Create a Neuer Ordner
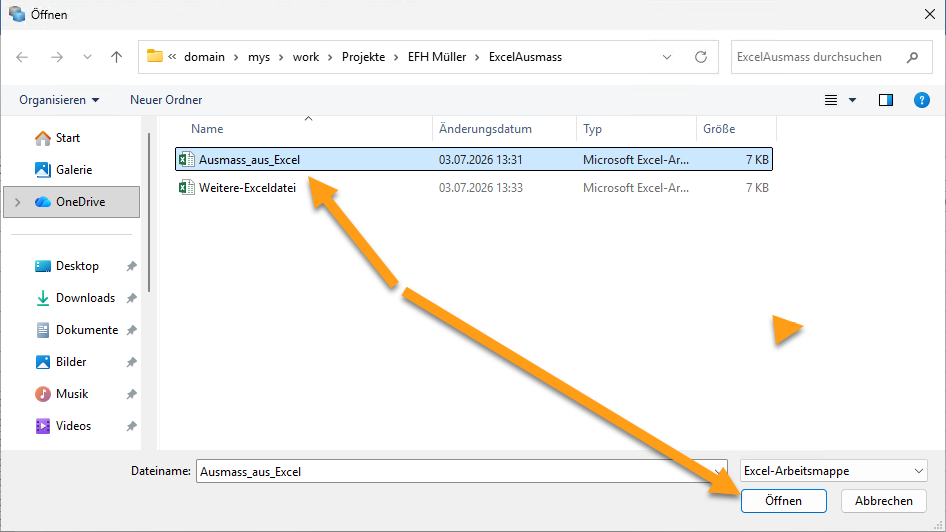This screenshot has width=946, height=532. click(x=166, y=100)
